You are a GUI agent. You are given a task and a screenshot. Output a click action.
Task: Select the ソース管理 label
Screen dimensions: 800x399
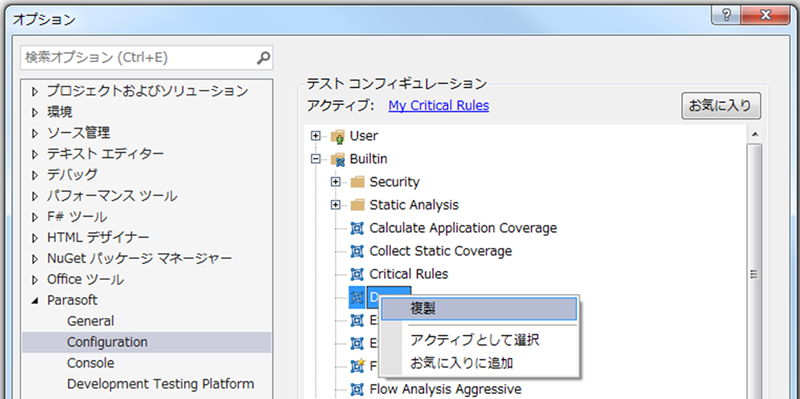(x=79, y=134)
